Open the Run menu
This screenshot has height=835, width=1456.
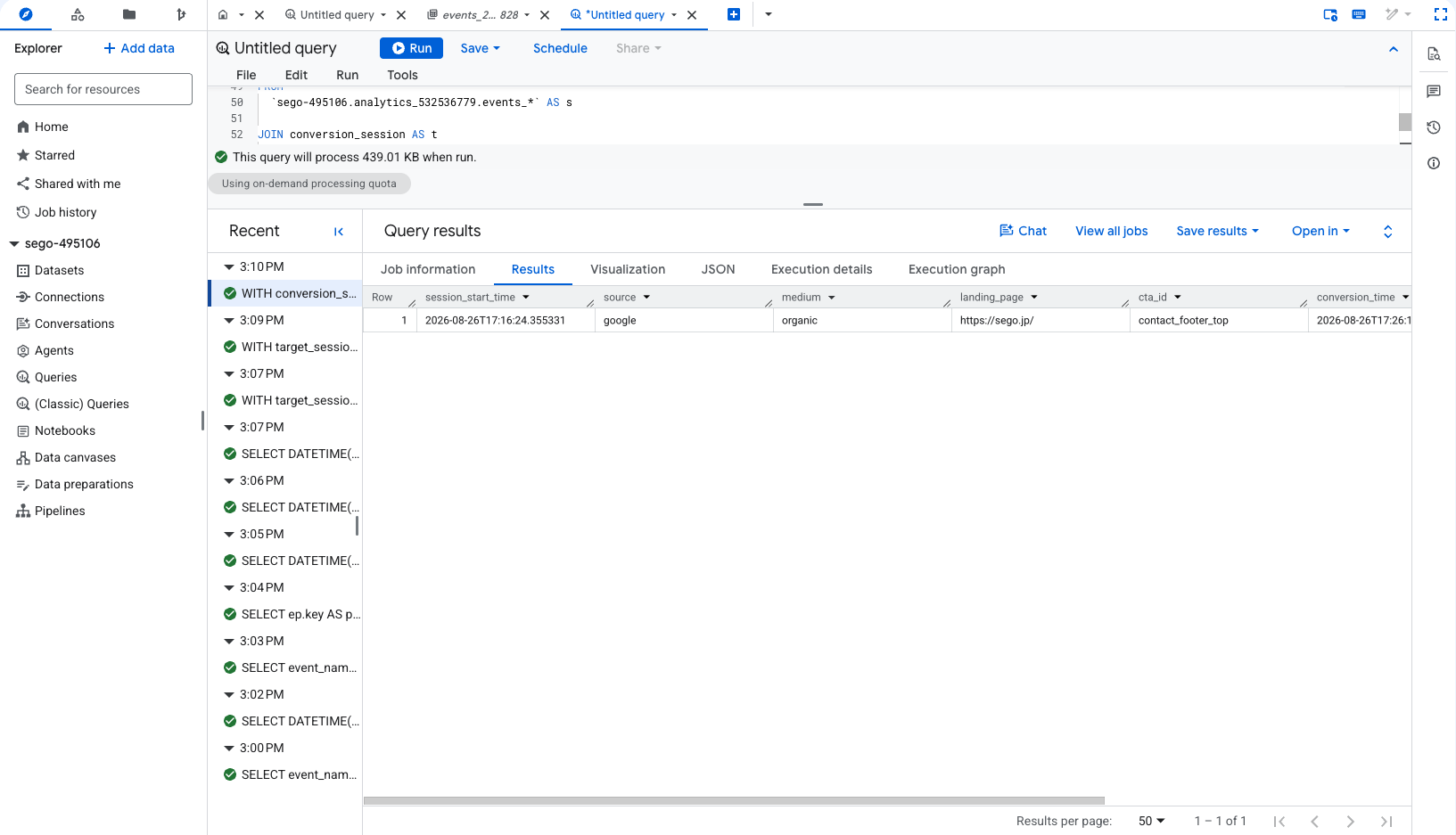click(x=347, y=75)
